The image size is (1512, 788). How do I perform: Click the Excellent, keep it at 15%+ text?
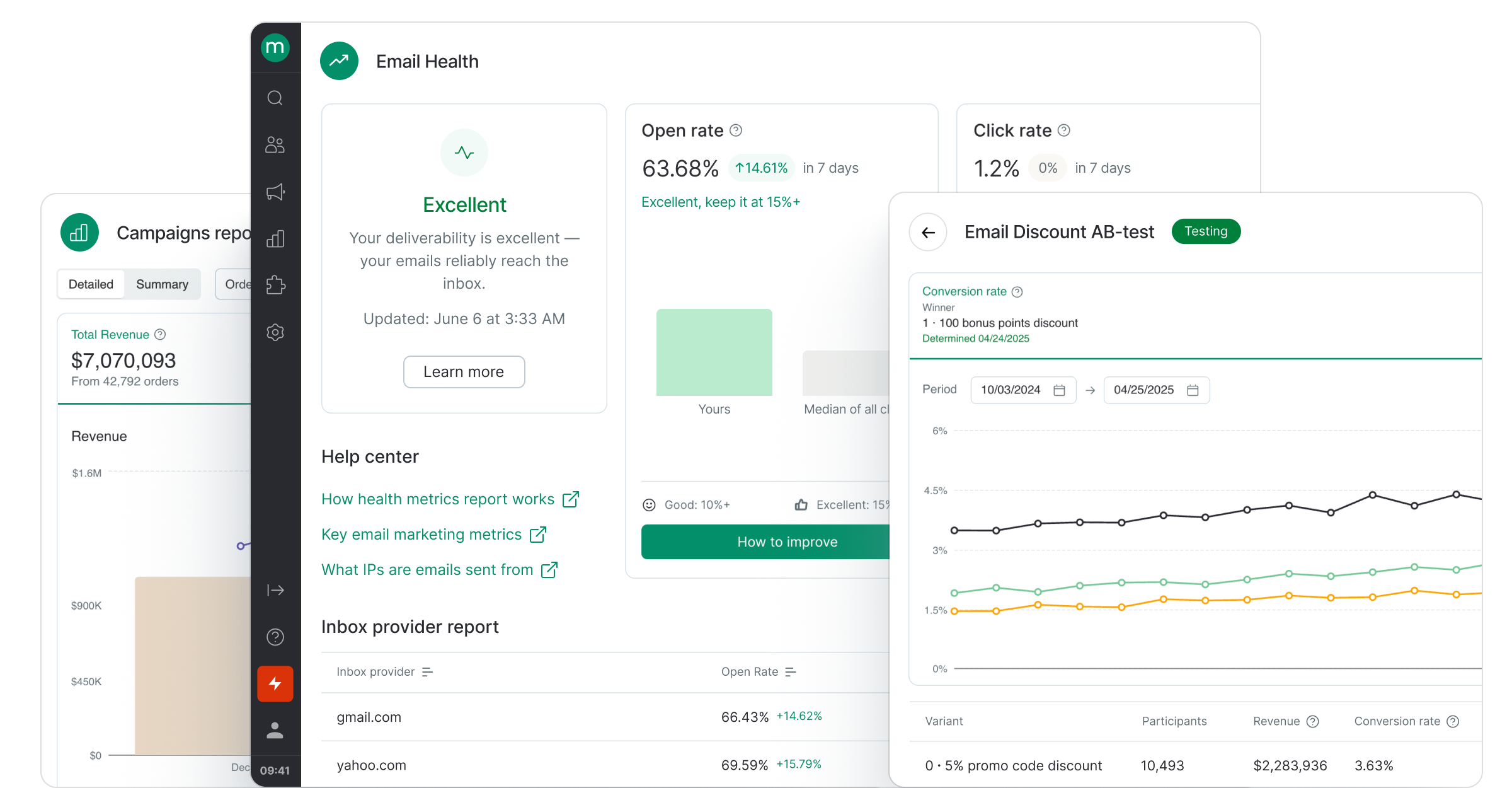[721, 202]
